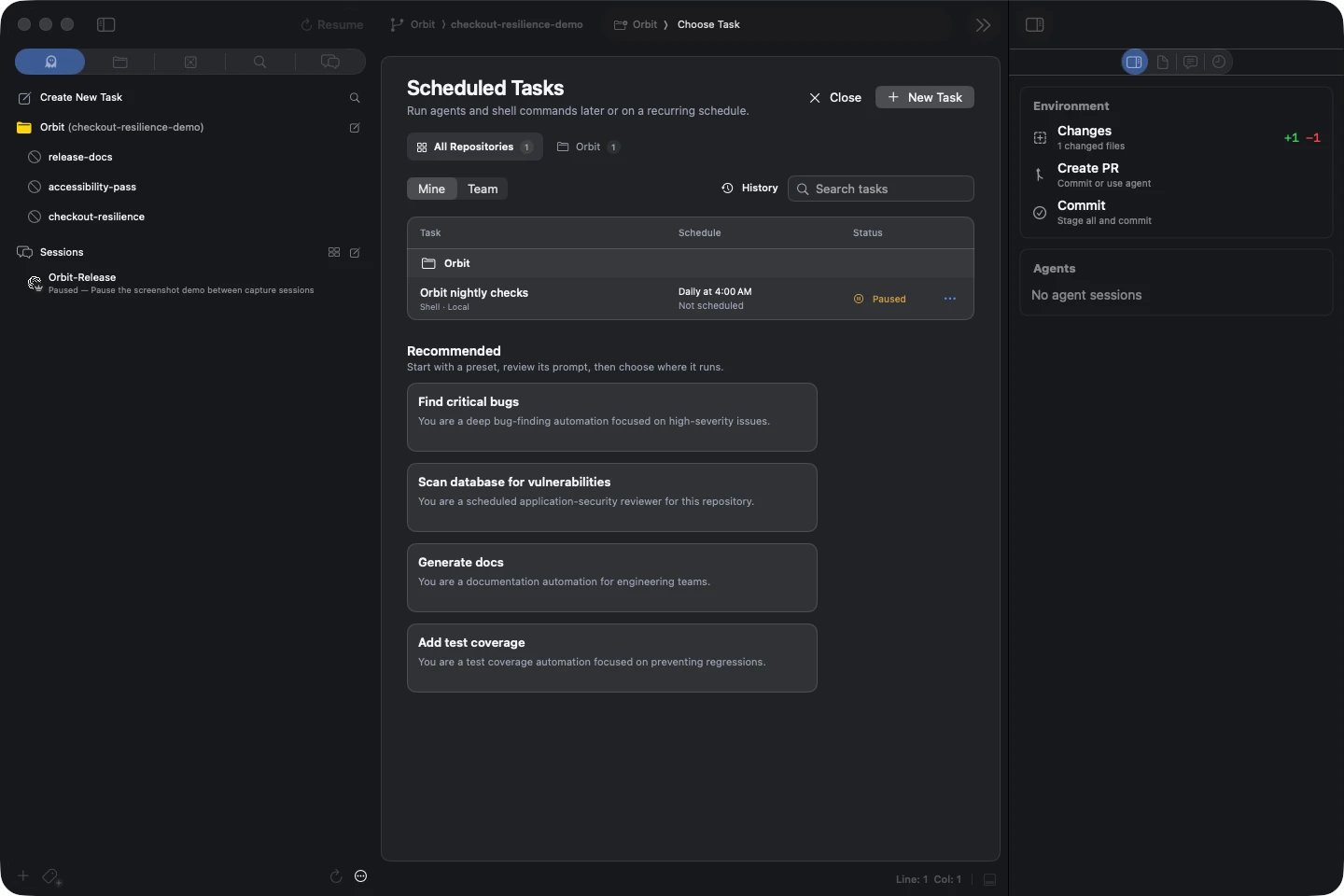1344x896 pixels.
Task: Open the folder files tab in sidebar
Action: pos(120,62)
